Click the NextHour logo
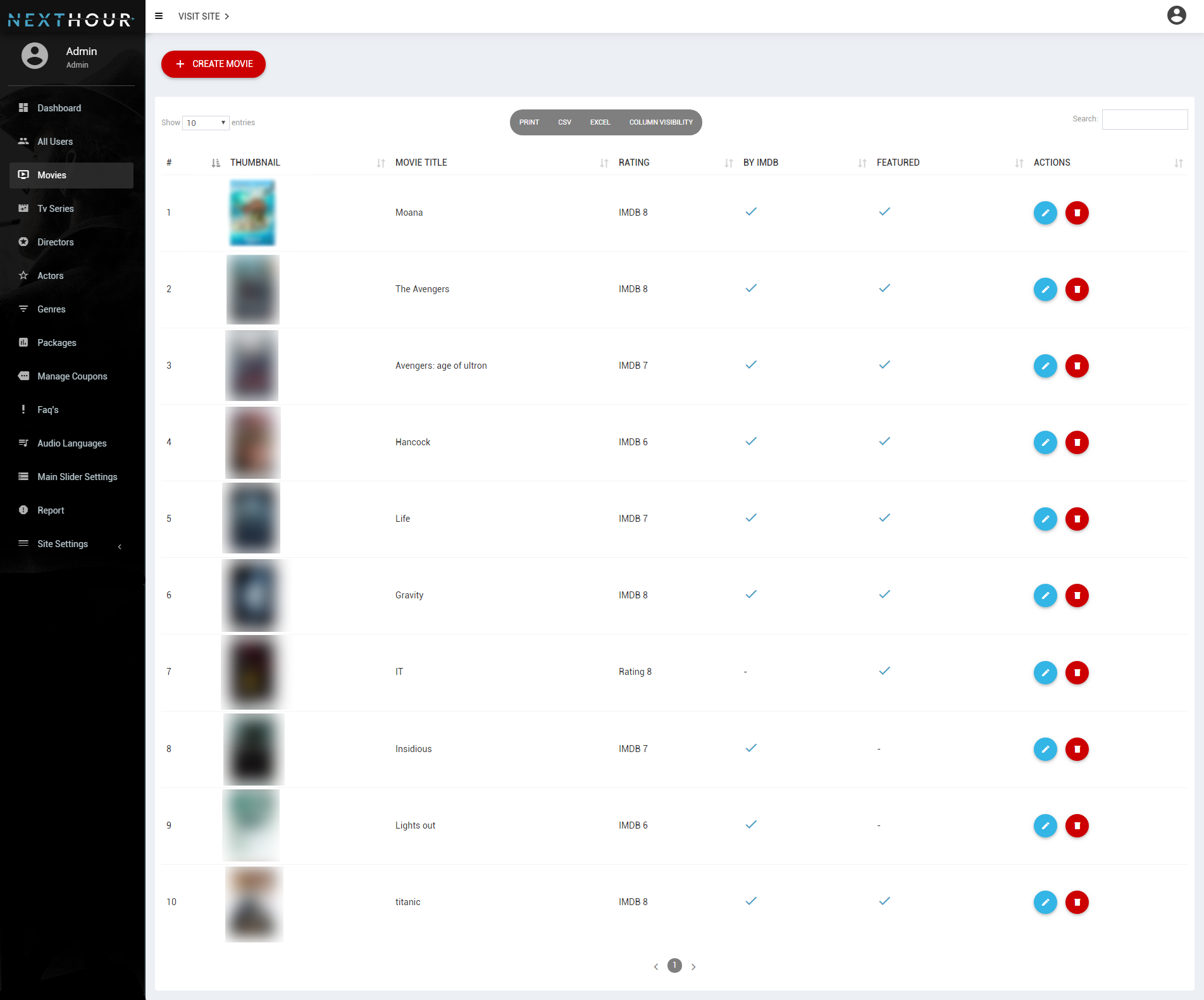 71,20
